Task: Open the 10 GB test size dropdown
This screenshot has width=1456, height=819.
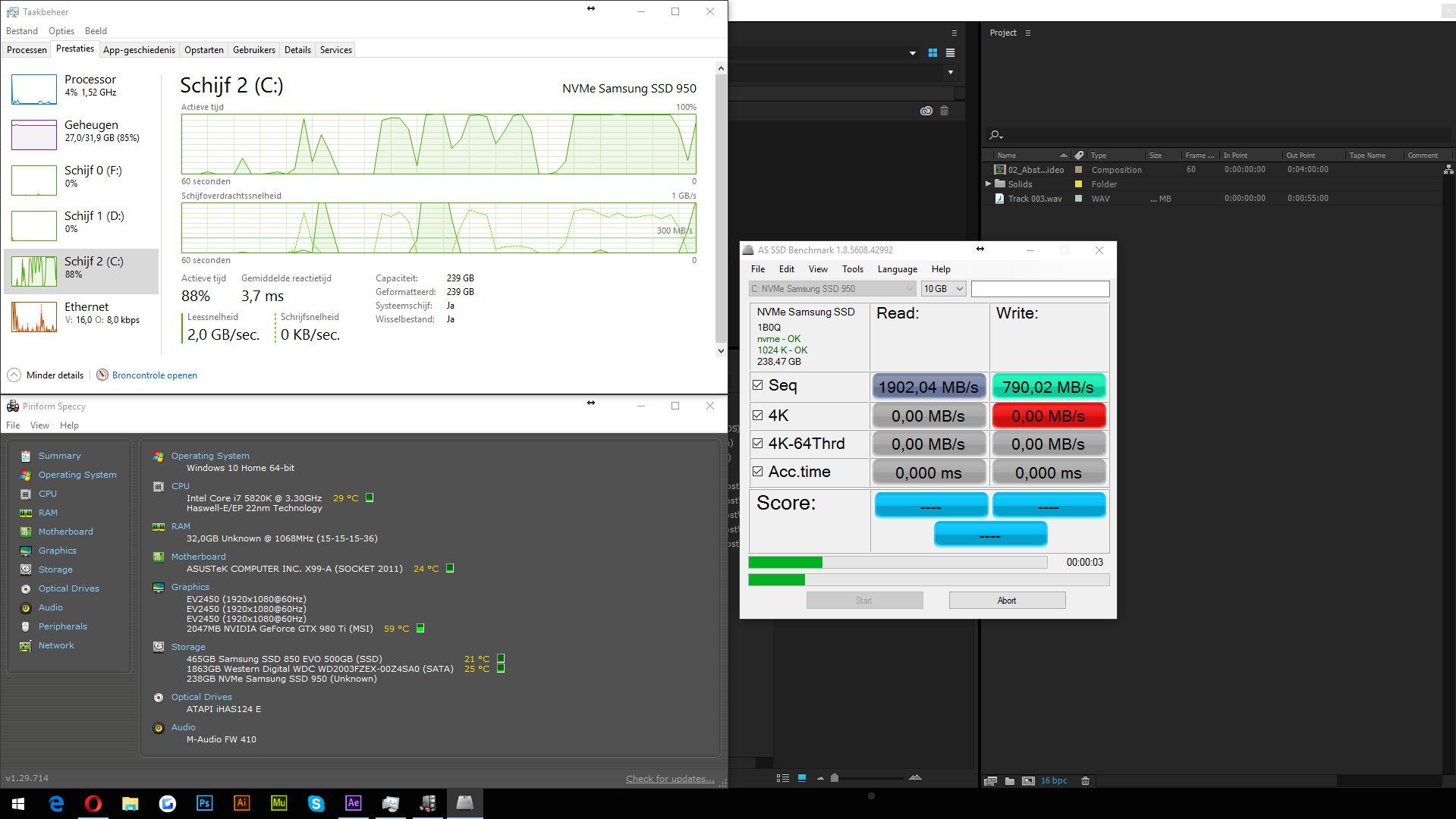Action: (x=943, y=289)
